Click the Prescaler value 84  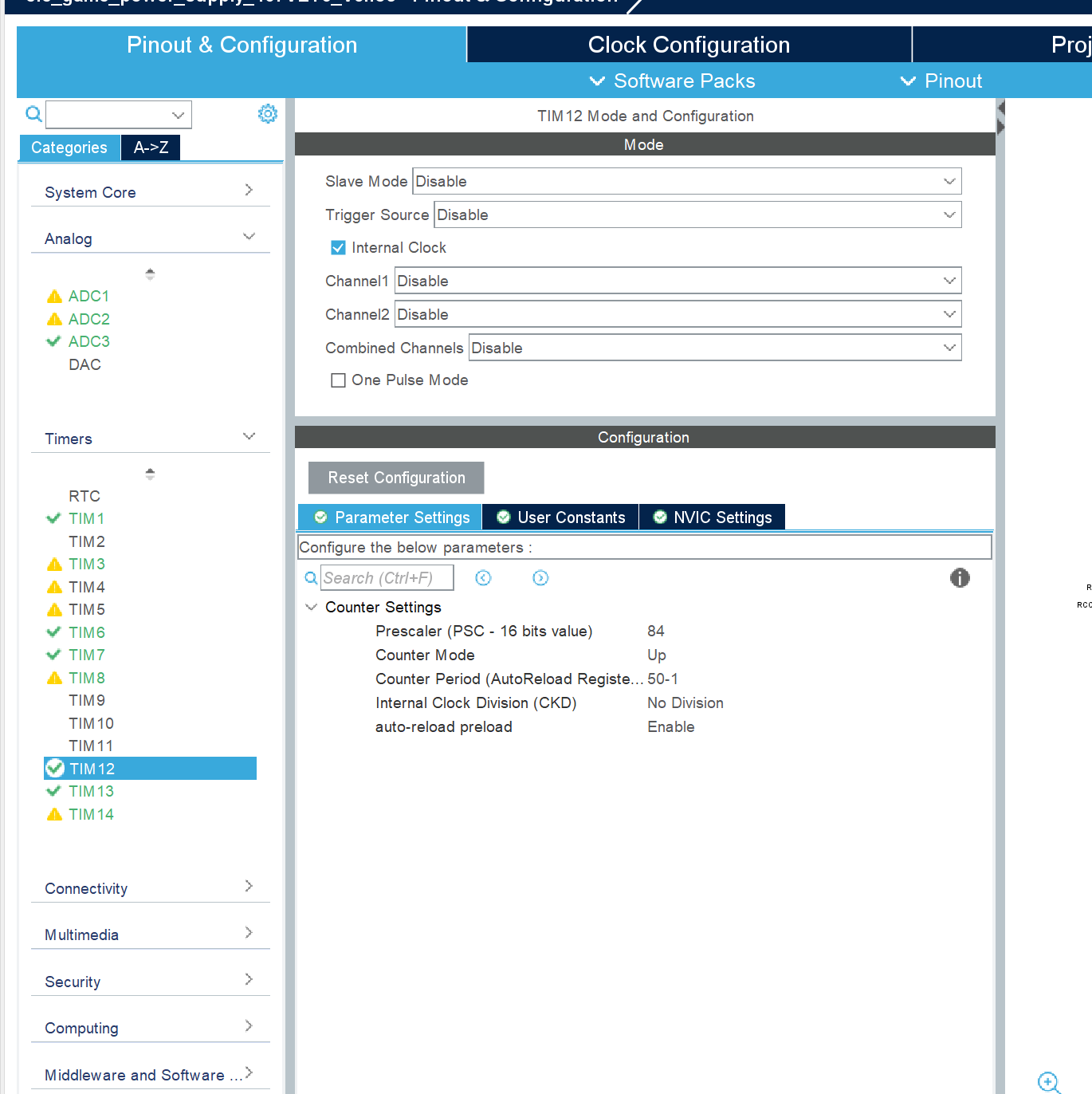point(656,632)
